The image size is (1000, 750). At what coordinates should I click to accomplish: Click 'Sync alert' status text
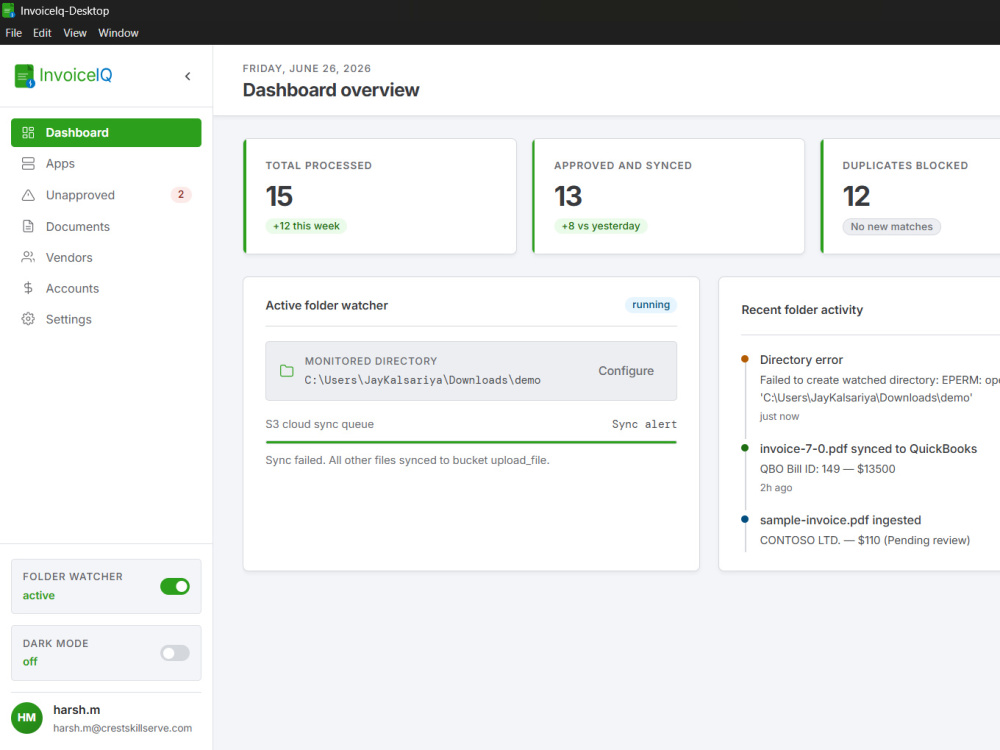(x=644, y=424)
